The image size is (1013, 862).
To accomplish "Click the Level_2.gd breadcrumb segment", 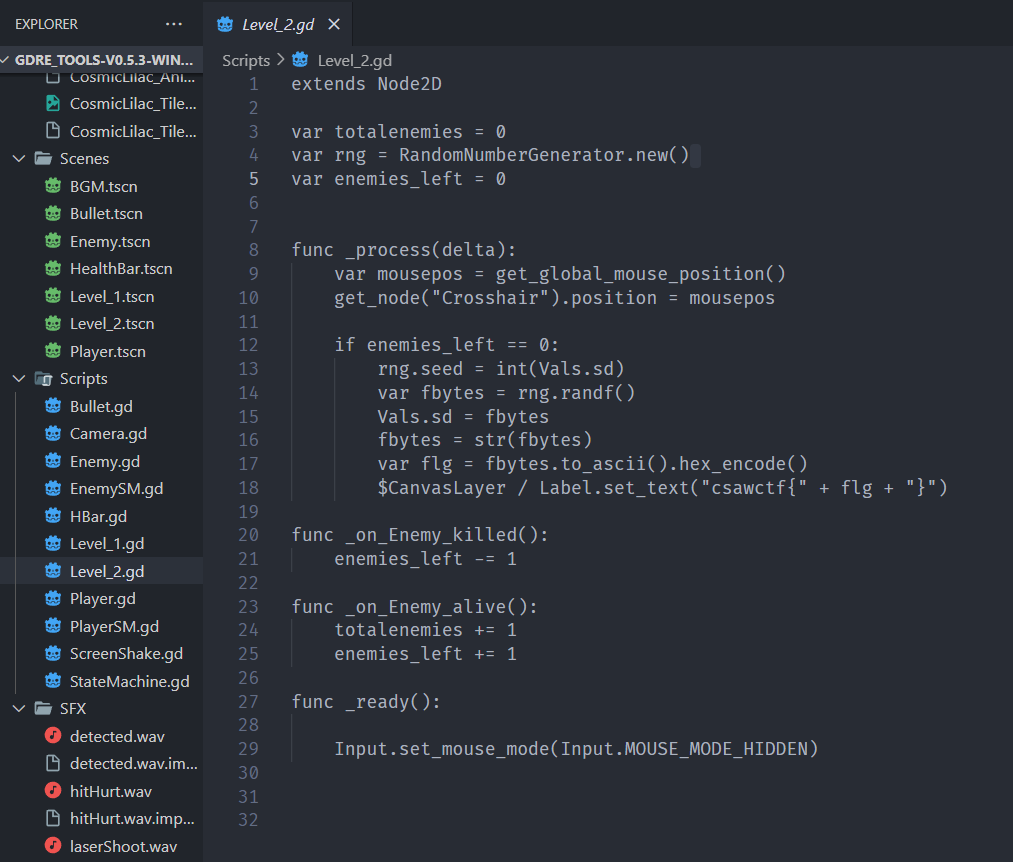I will (x=355, y=60).
